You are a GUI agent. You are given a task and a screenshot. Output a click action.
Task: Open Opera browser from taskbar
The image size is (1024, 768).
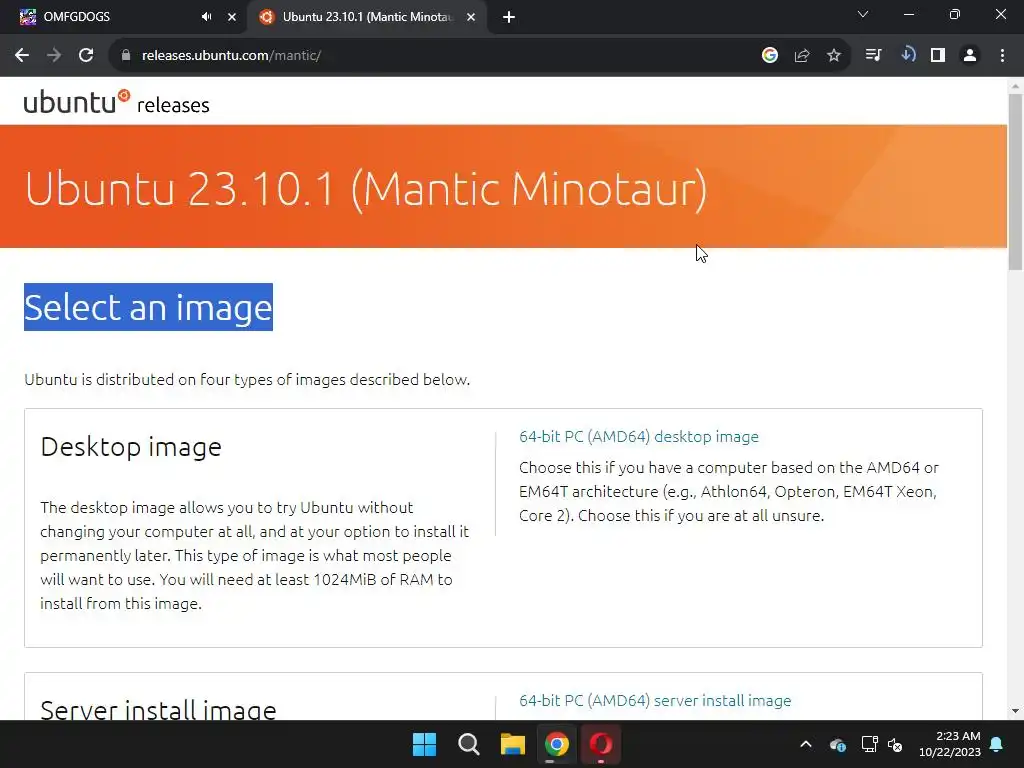[x=601, y=744]
